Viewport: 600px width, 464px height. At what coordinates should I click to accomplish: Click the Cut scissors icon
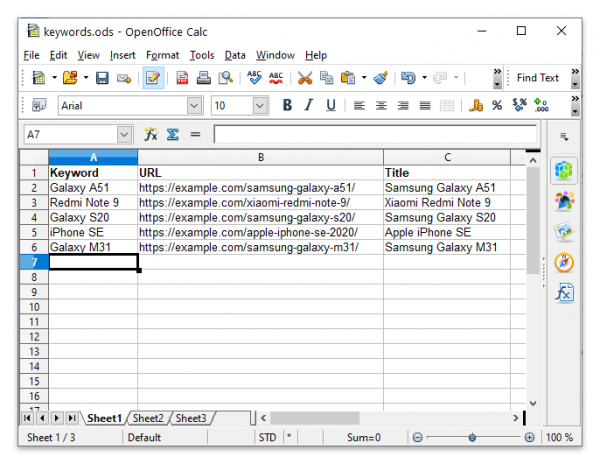[305, 78]
